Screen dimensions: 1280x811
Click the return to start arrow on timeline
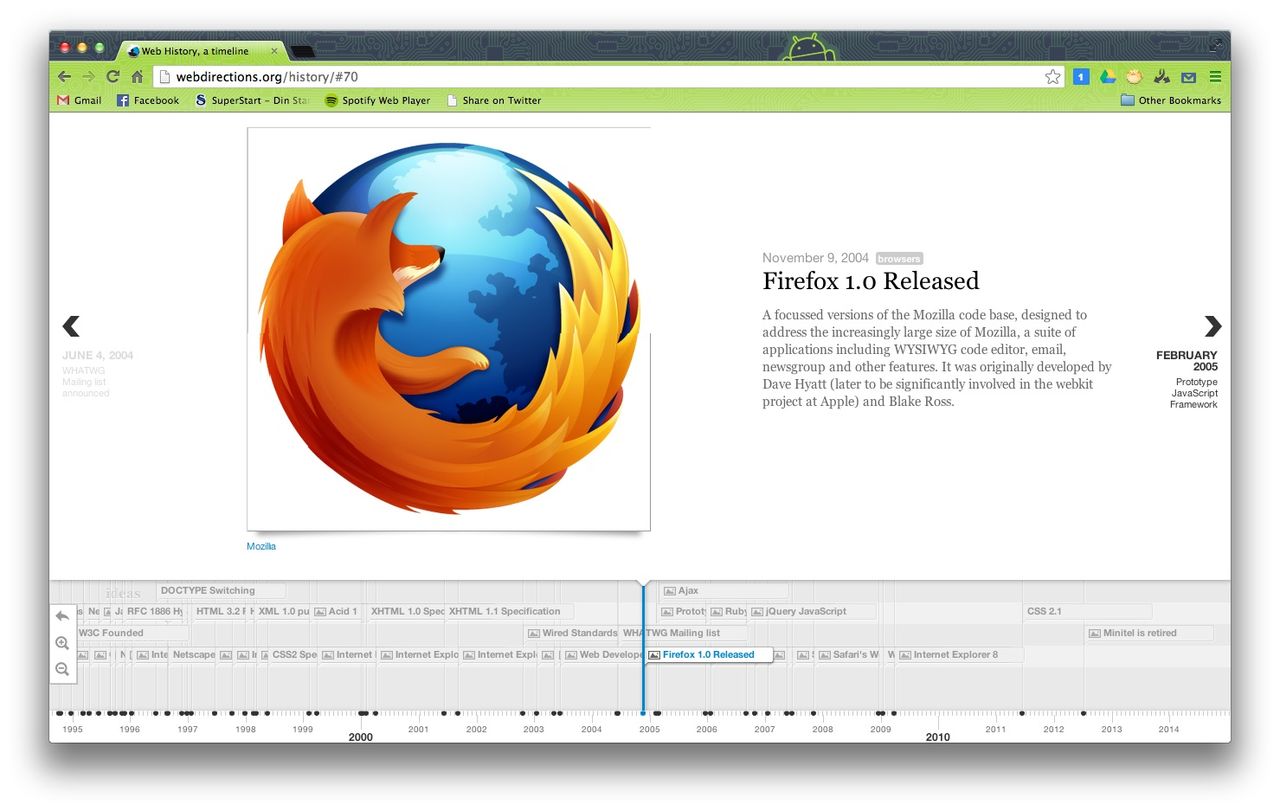tap(62, 616)
